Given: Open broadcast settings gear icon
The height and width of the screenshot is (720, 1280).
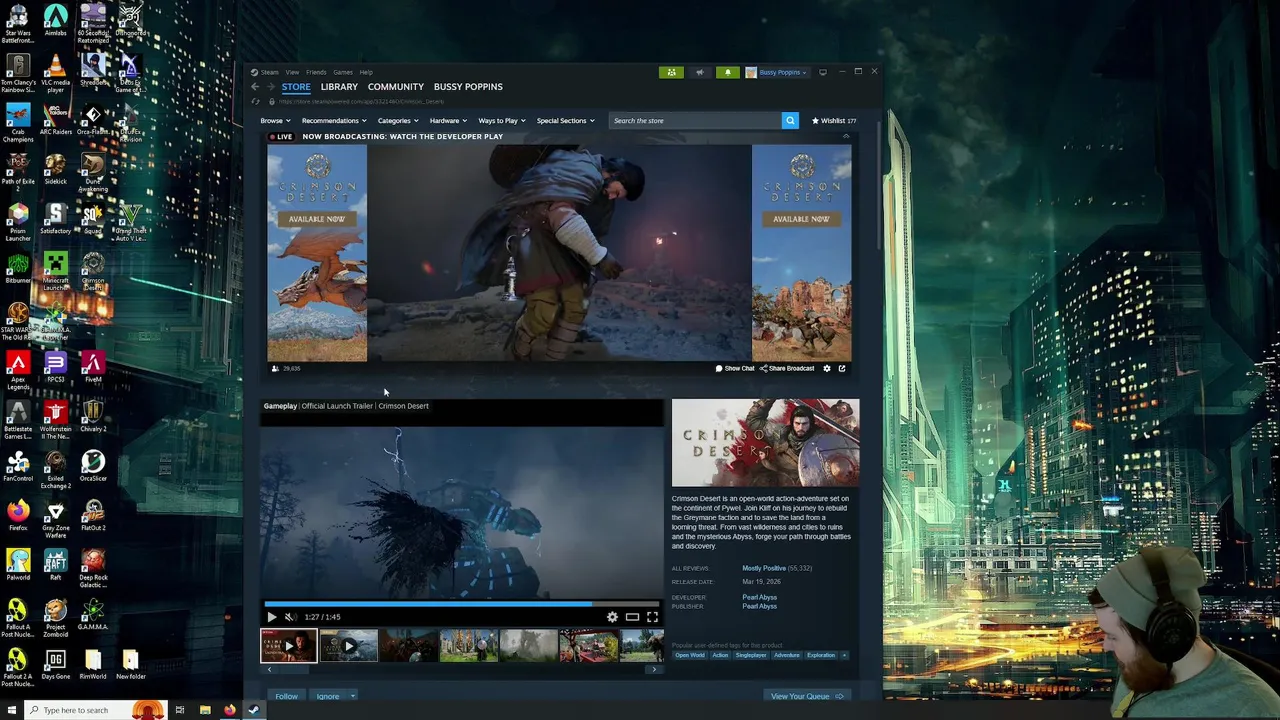Looking at the screenshot, I should tap(826, 368).
